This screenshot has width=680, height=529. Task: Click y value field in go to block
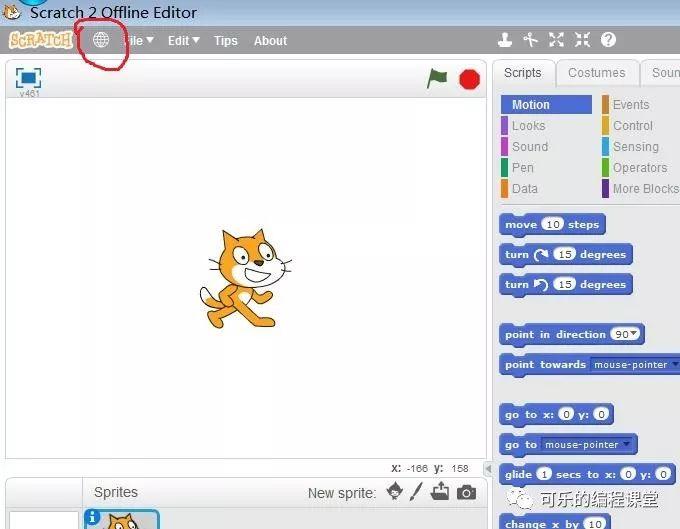coord(601,415)
